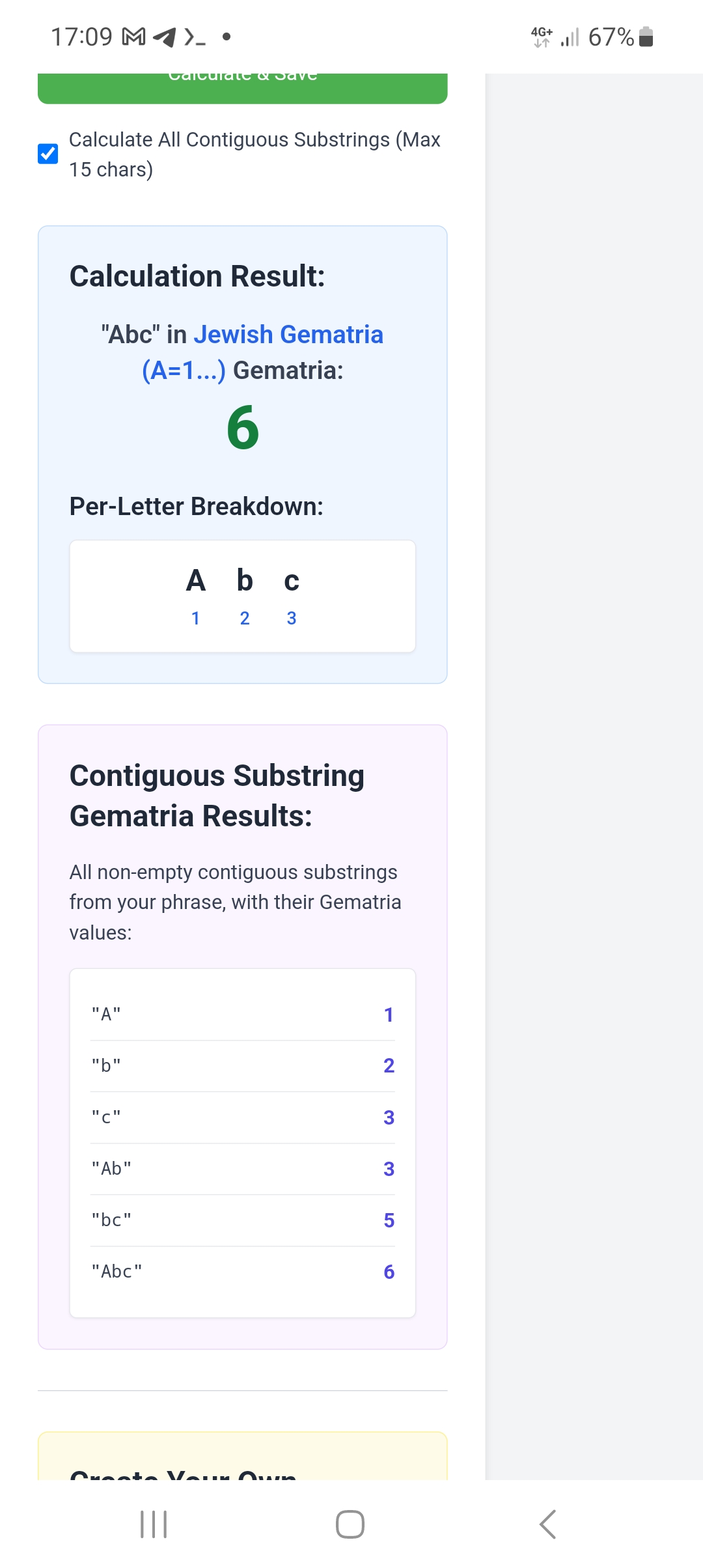Click the "Ab" substring result row
The height and width of the screenshot is (1568, 703).
coord(243,1169)
